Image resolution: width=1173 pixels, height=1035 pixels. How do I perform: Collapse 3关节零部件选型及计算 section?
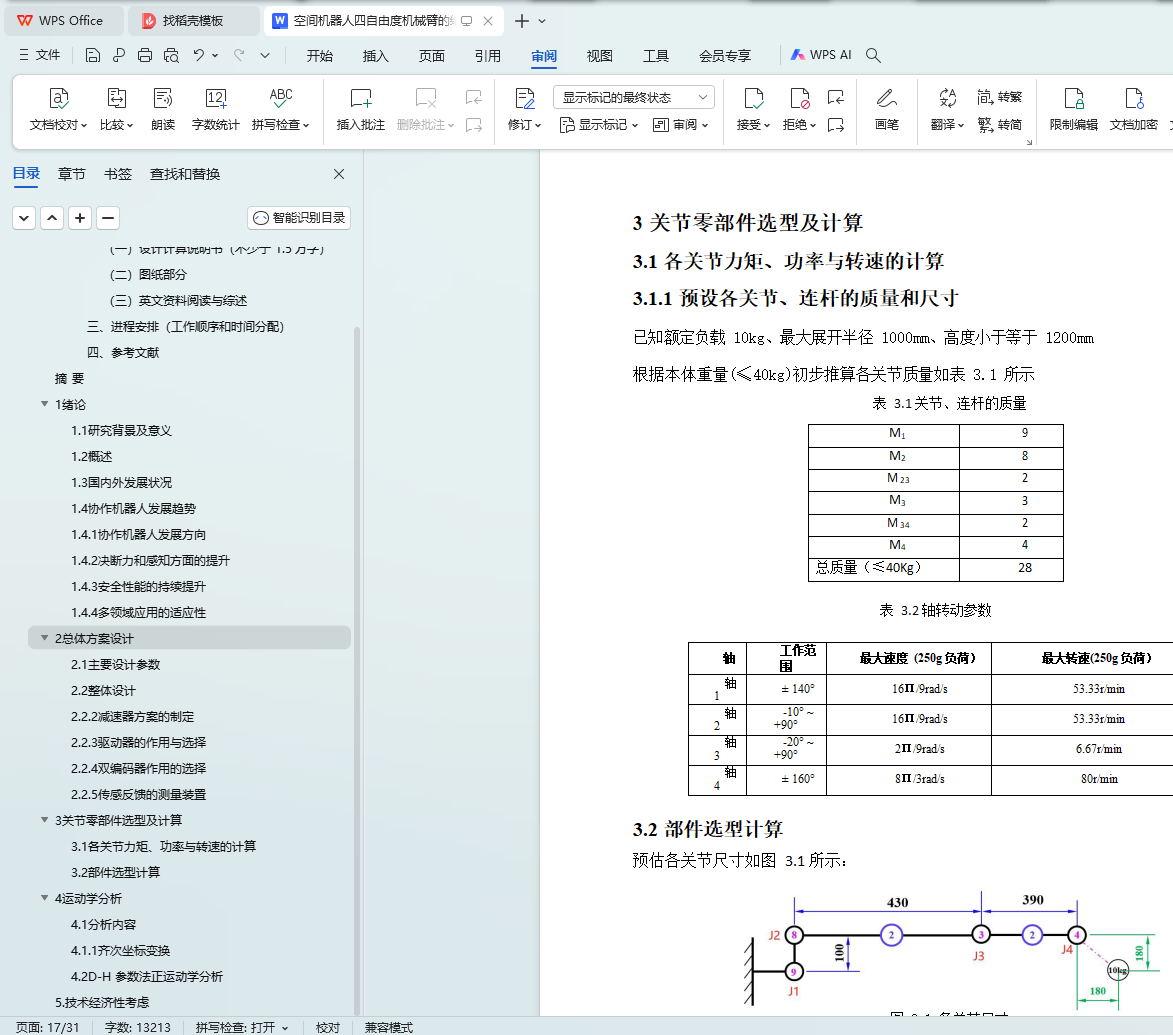pos(44,820)
